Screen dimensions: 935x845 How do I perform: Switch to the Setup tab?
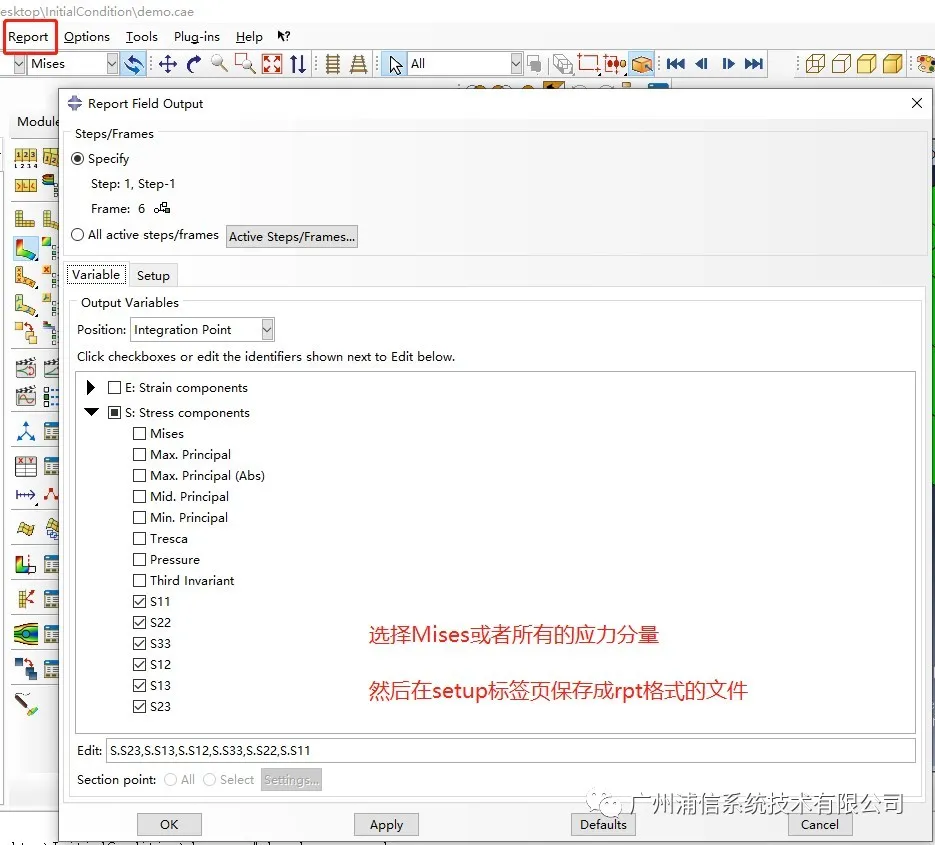click(x=153, y=276)
